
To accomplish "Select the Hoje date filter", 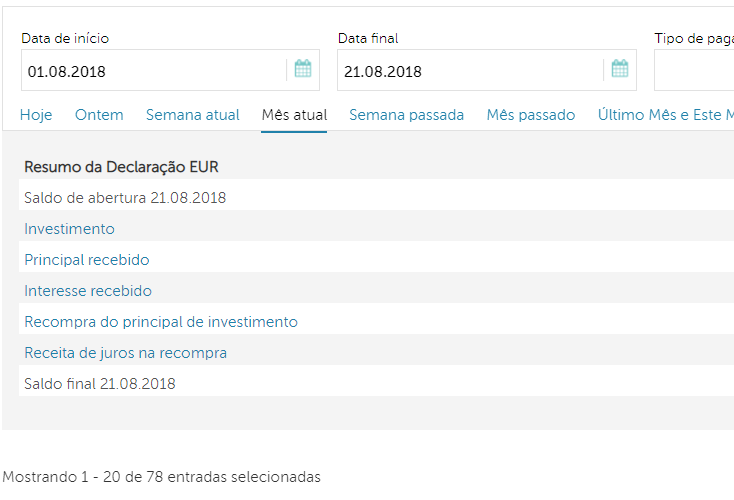I will (36, 115).
